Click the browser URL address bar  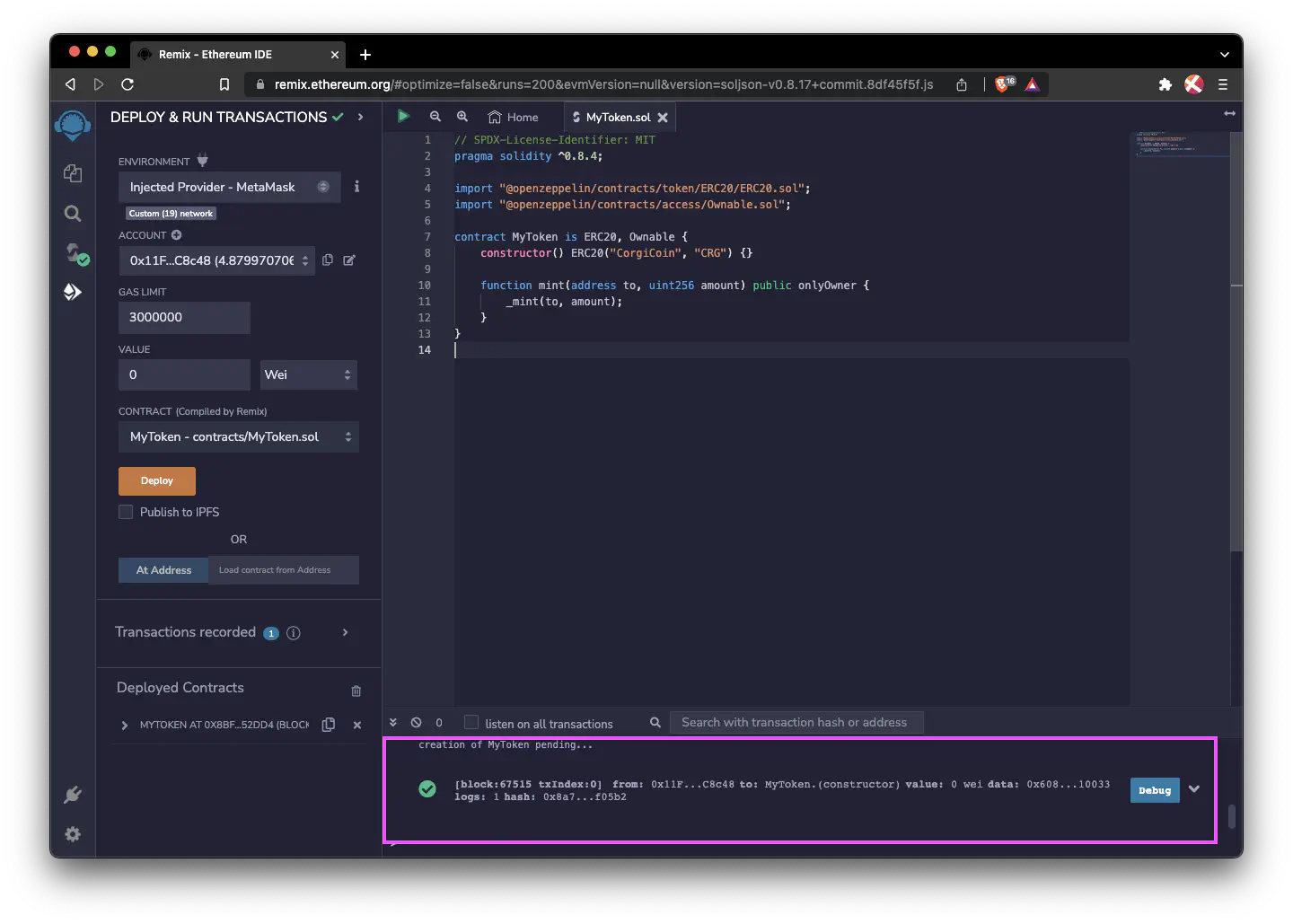coord(603,84)
